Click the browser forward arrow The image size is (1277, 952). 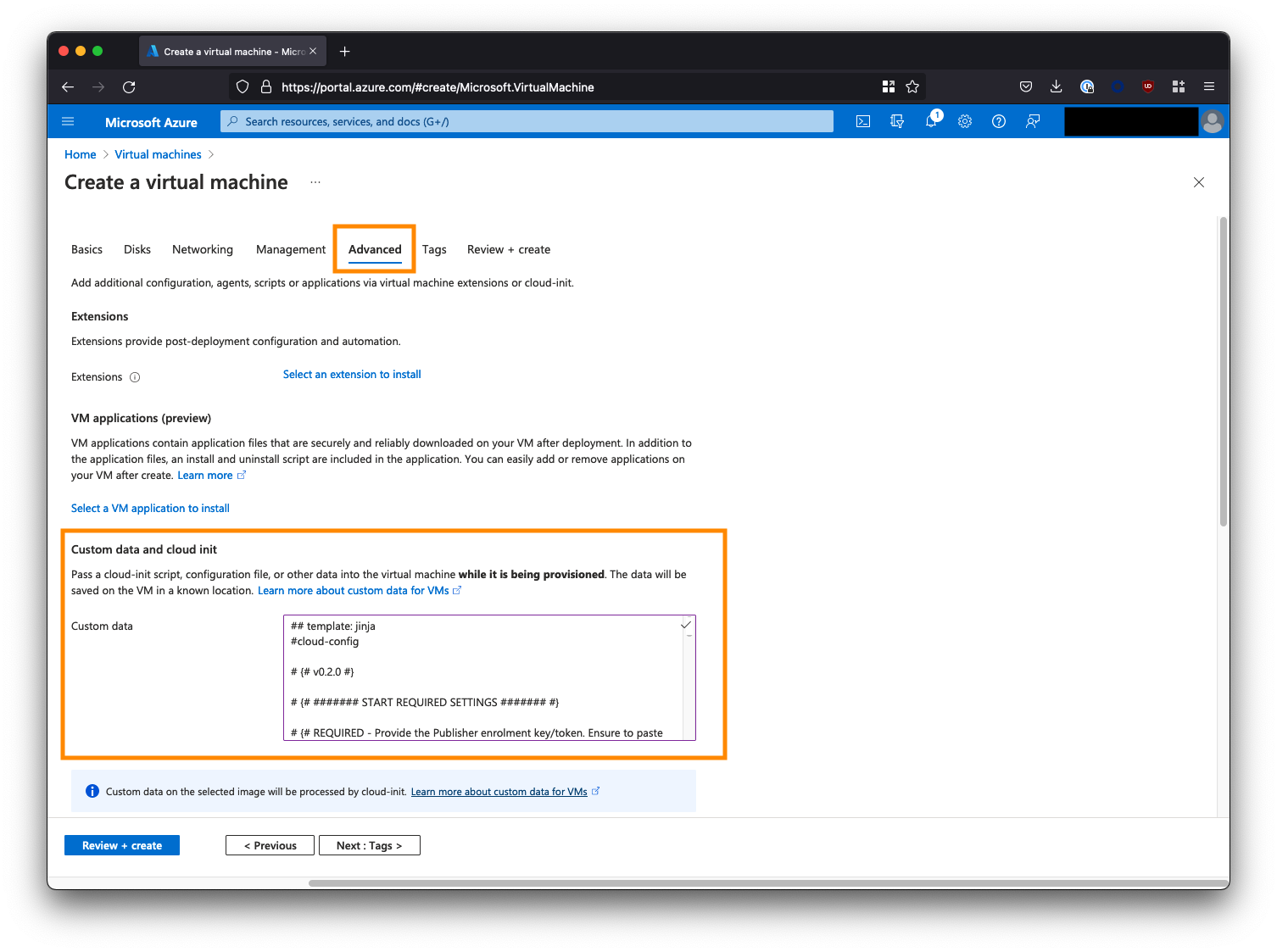(x=98, y=87)
